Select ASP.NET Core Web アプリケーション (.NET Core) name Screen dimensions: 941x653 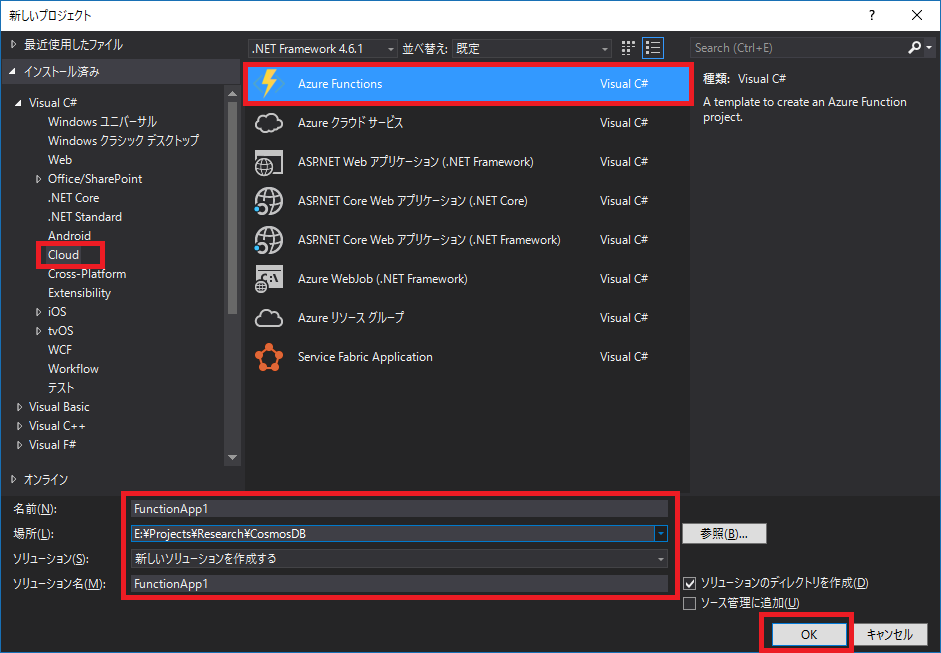coord(412,201)
